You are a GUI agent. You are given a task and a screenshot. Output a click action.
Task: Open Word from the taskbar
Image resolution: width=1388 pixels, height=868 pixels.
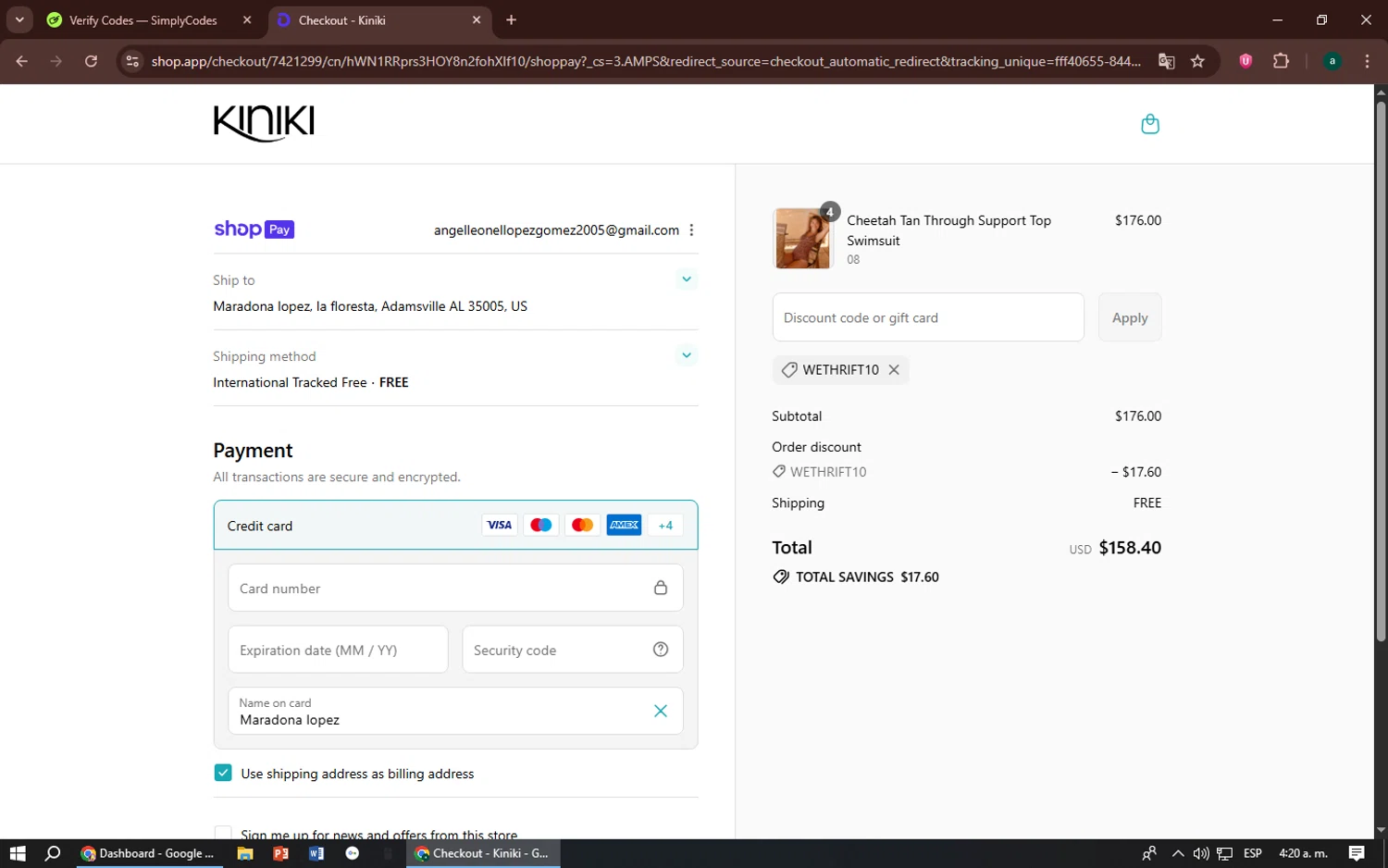(x=316, y=853)
